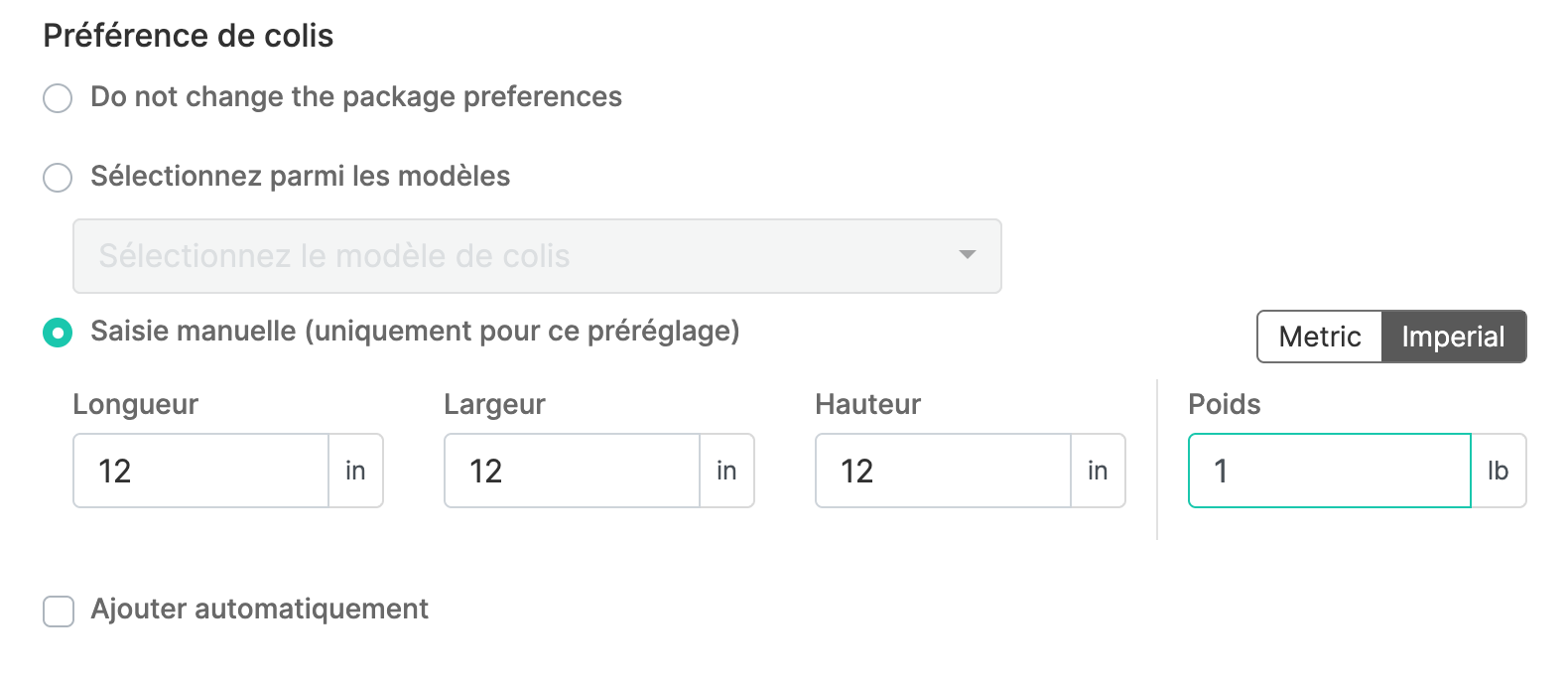Enable the 'Ajouter automatiquement' checkbox
This screenshot has height=679, width=1568.
[x=59, y=611]
